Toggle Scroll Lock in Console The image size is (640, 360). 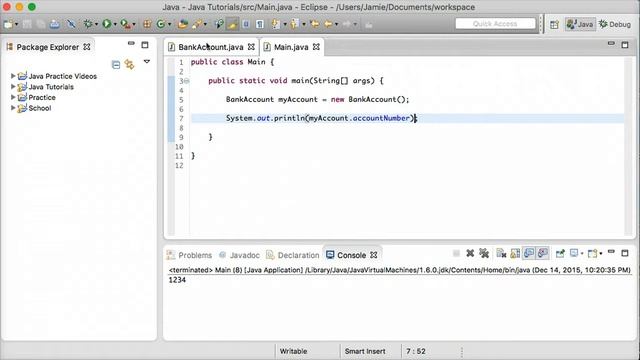tap(515, 253)
